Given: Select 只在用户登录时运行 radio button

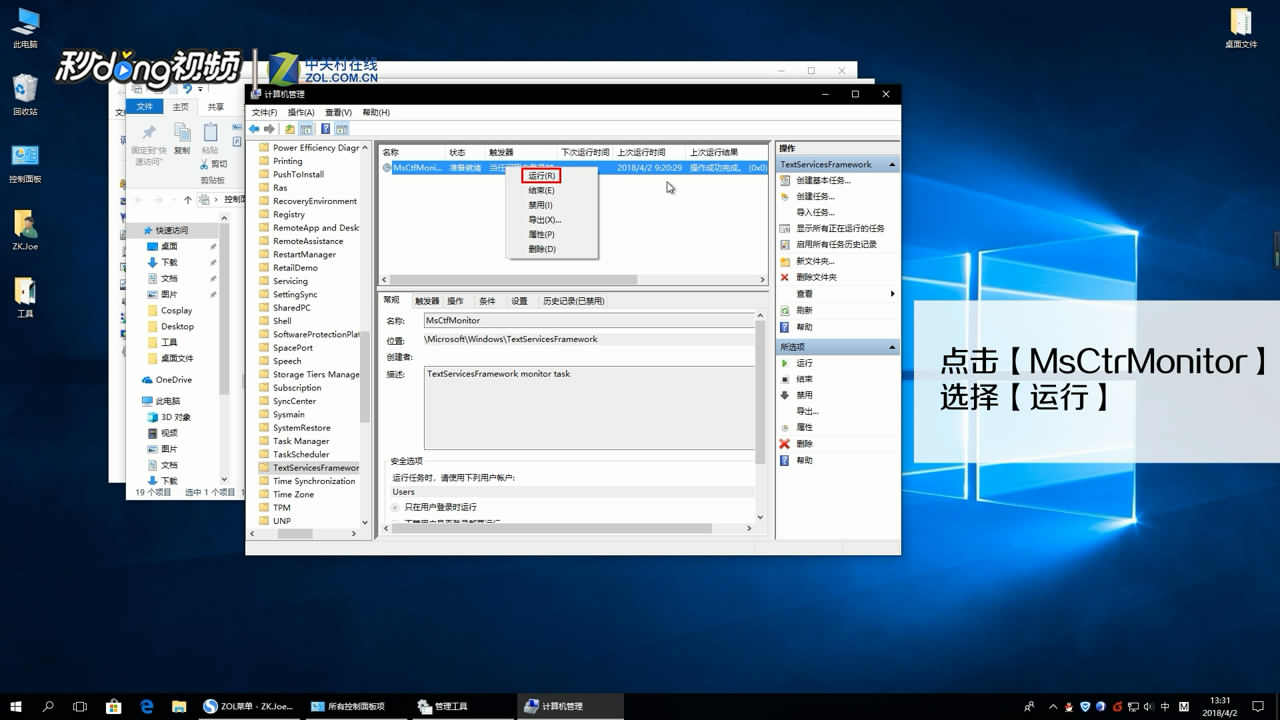Looking at the screenshot, I should point(396,507).
